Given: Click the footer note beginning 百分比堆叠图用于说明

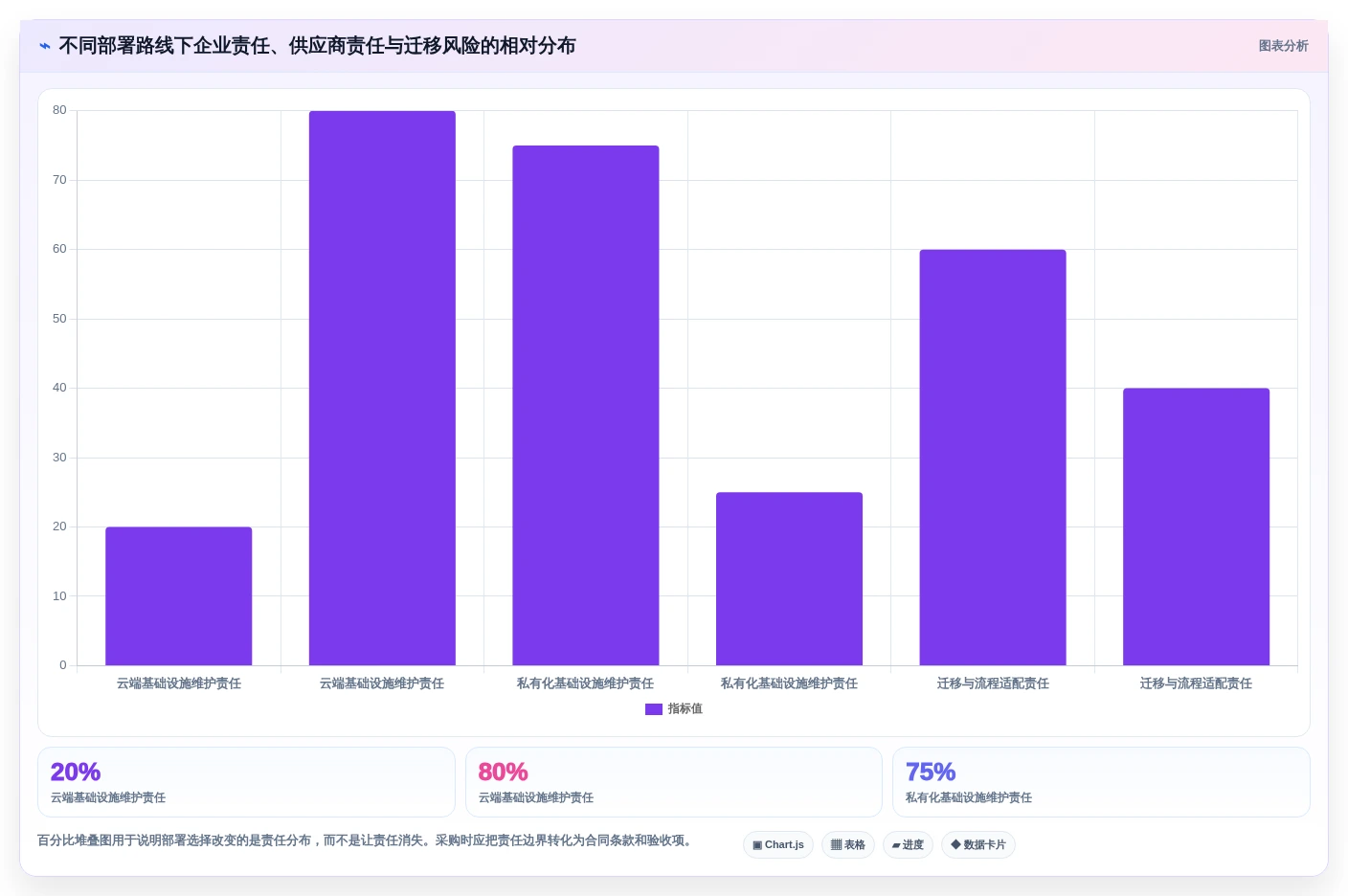Looking at the screenshot, I should point(366,840).
